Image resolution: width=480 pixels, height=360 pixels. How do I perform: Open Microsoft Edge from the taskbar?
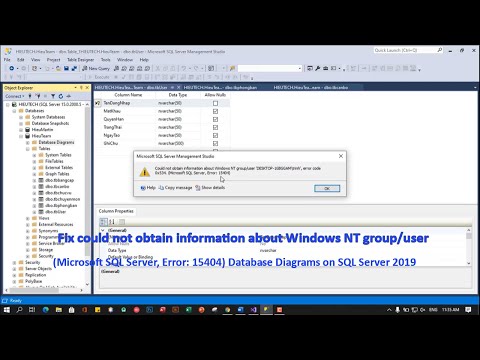pyautogui.click(x=46, y=310)
